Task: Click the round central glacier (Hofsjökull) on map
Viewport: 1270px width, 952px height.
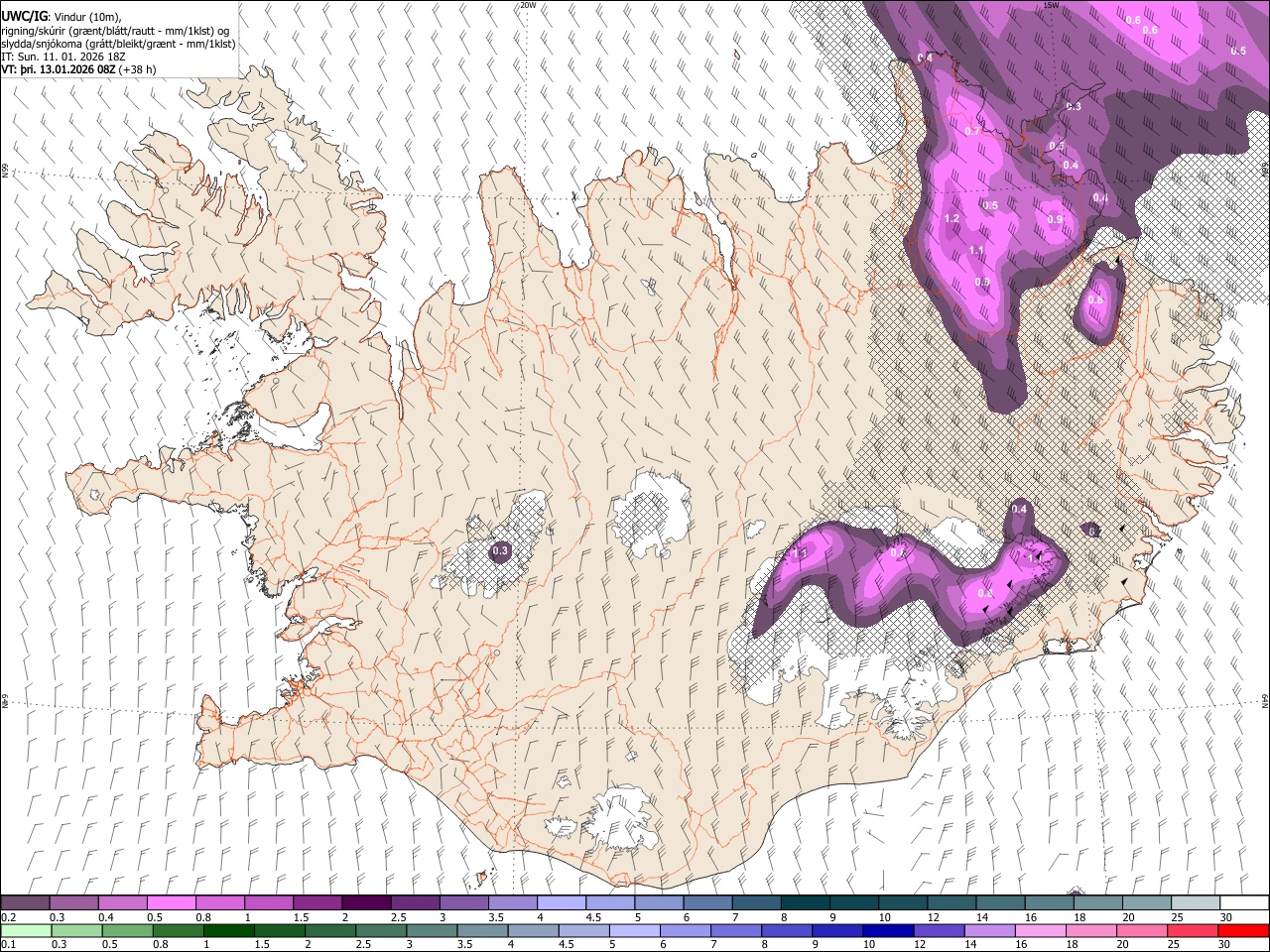Action: (652, 516)
